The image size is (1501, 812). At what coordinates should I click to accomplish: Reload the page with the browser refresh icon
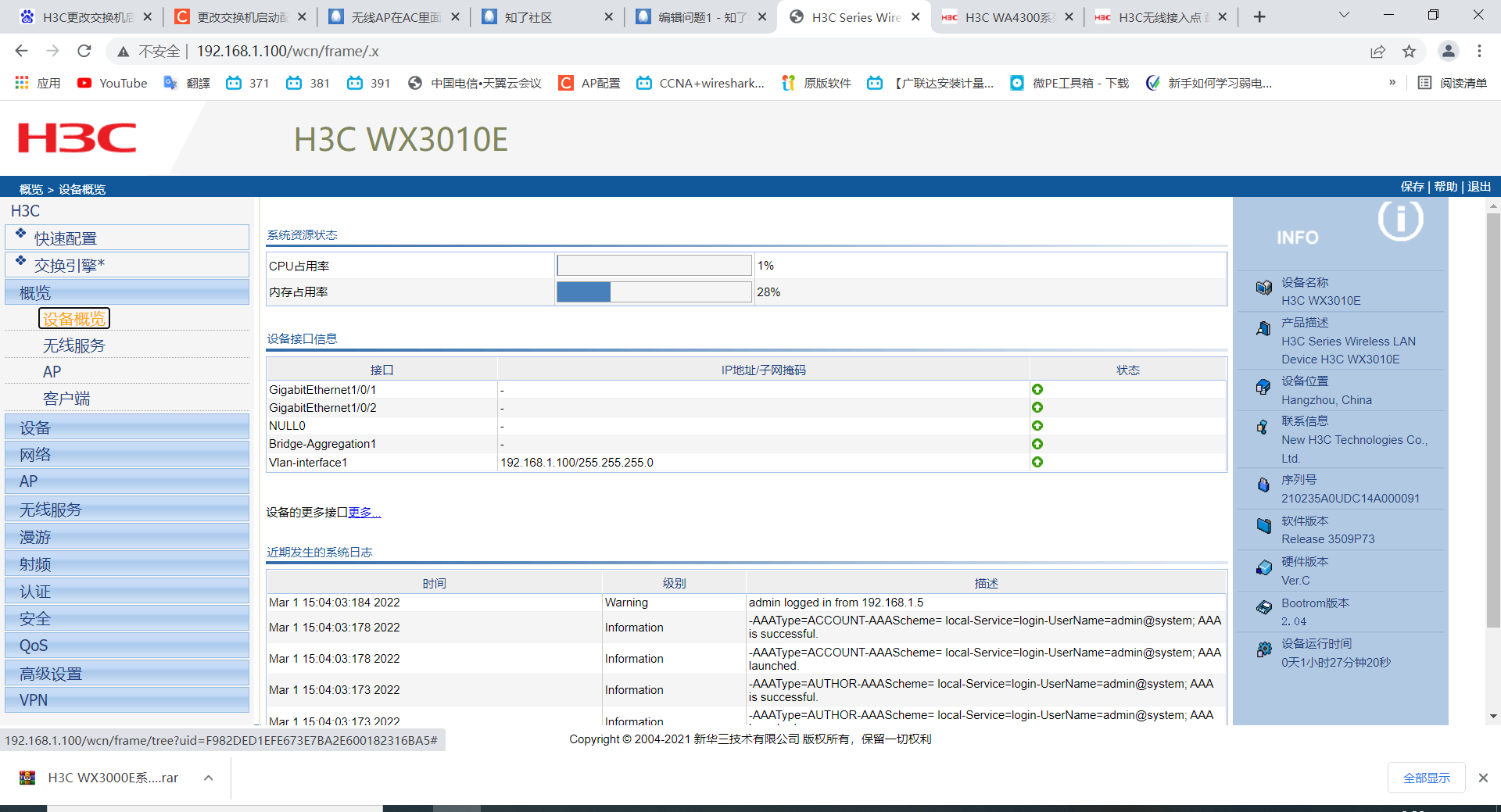click(84, 51)
